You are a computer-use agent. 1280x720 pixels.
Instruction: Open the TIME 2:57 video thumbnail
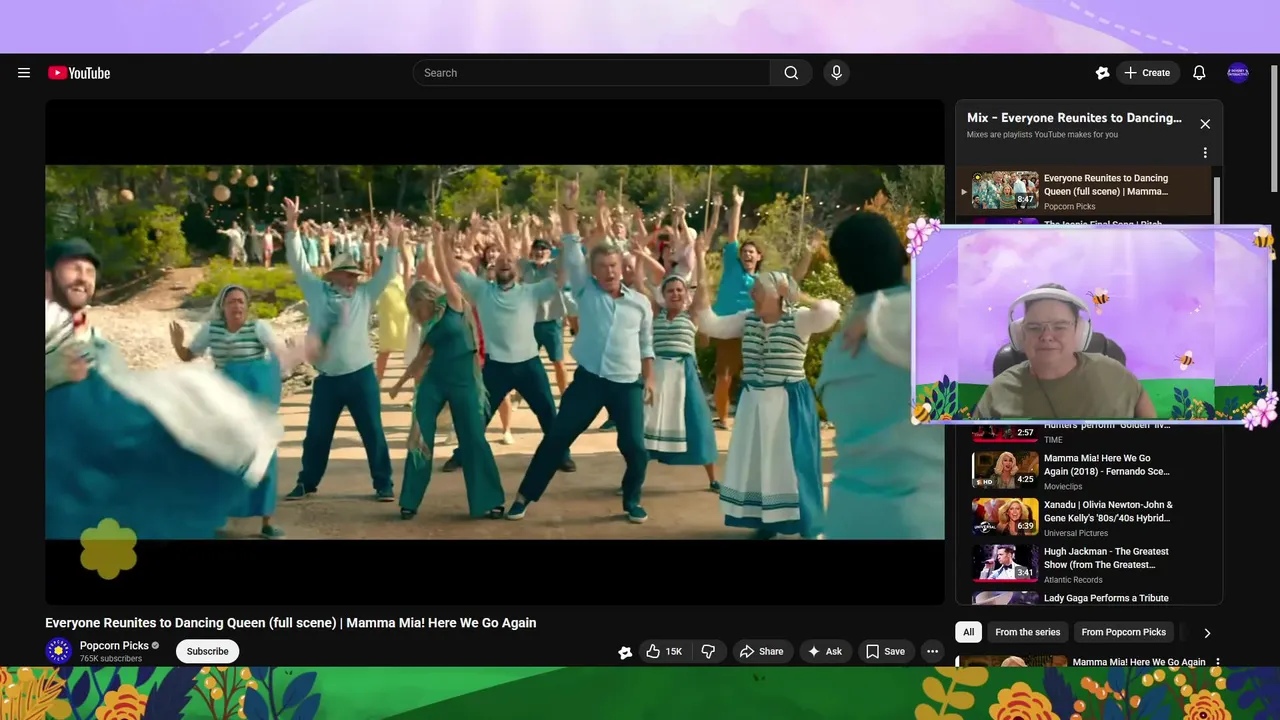click(x=1005, y=433)
